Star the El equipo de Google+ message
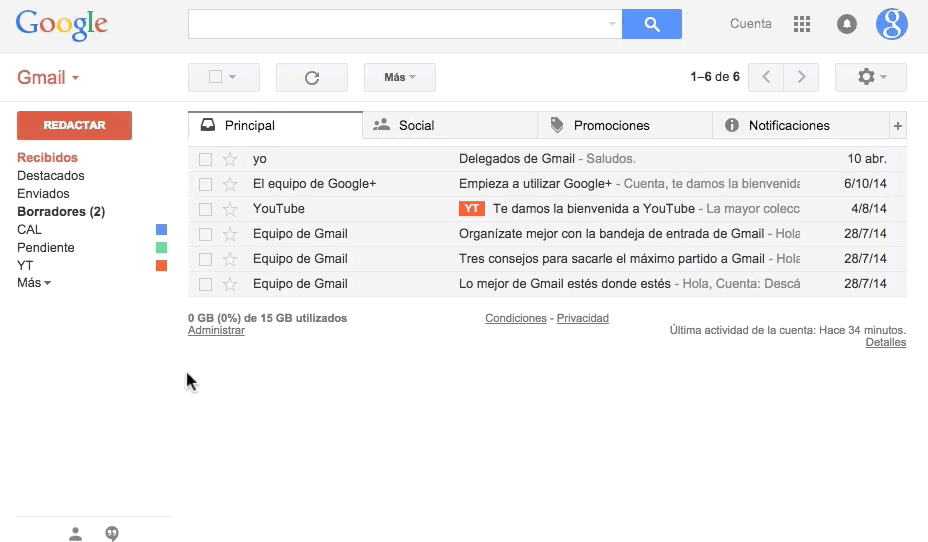This screenshot has height=542, width=928. coord(230,185)
